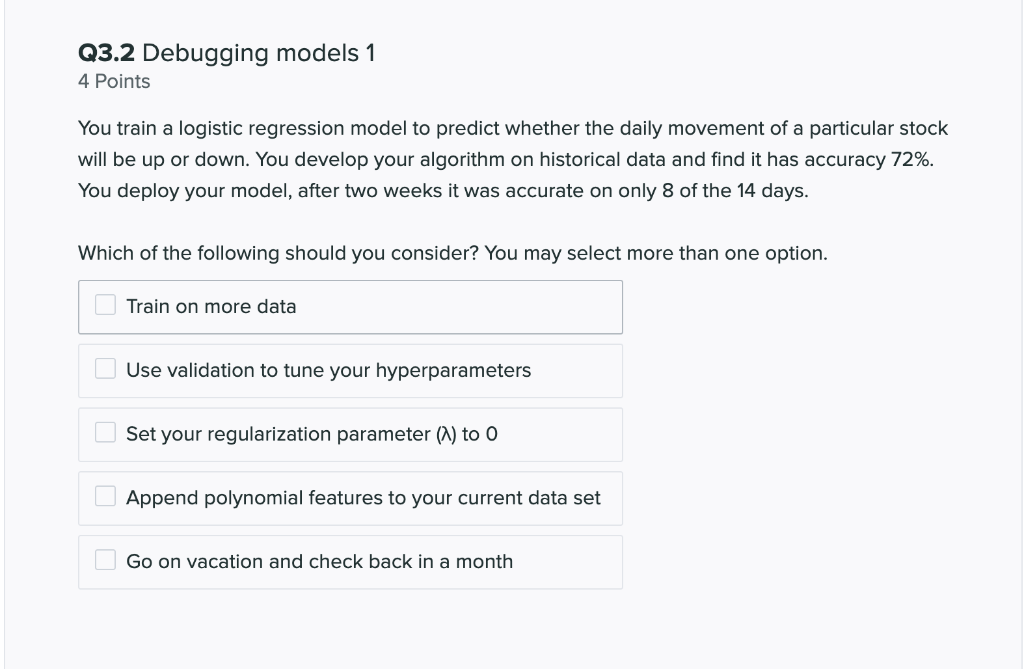This screenshot has width=1024, height=669.
Task: Click "Go on vacation and check back" text
Action: pyautogui.click(x=269, y=562)
